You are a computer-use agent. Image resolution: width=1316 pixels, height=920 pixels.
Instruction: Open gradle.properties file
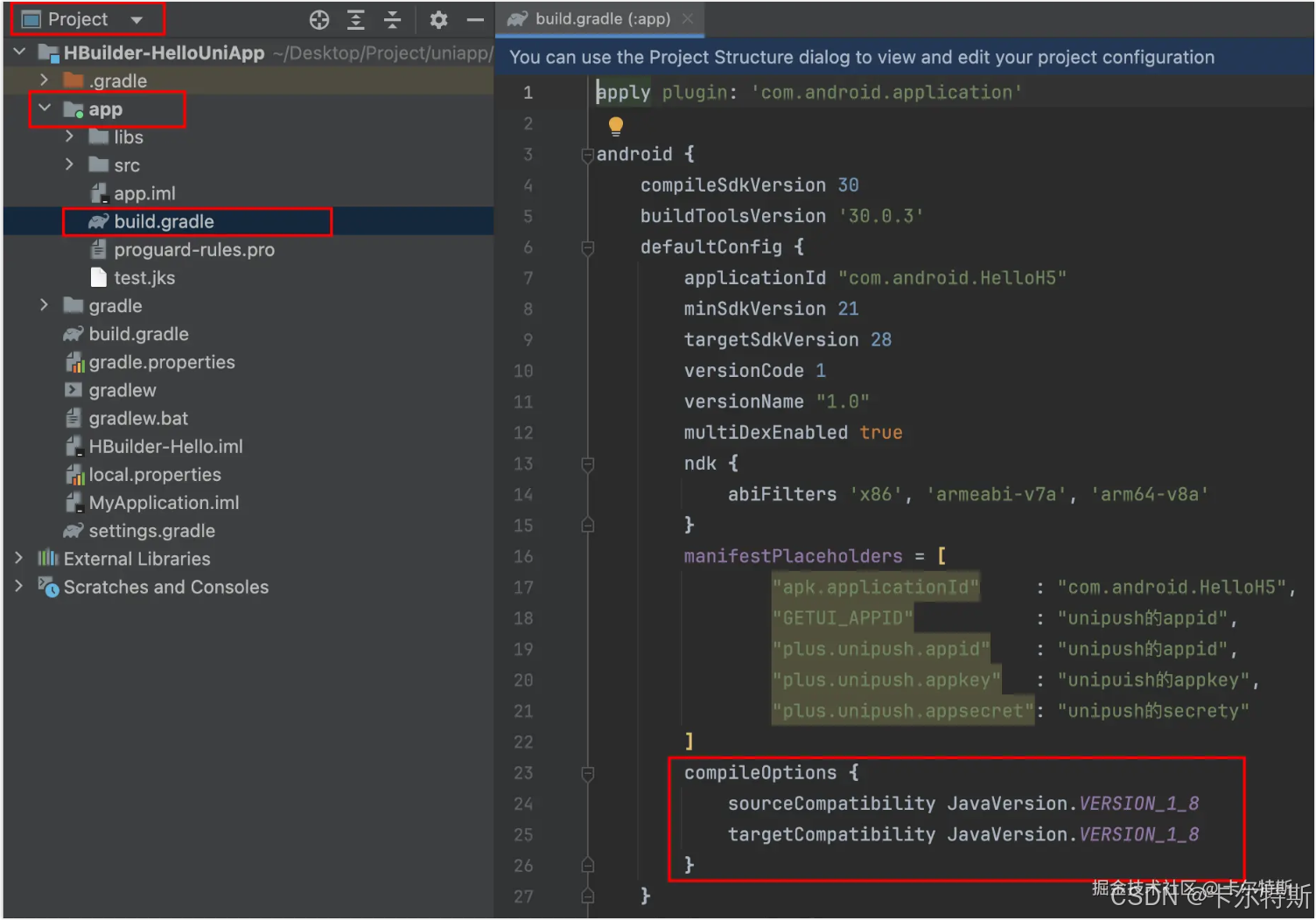tap(162, 362)
